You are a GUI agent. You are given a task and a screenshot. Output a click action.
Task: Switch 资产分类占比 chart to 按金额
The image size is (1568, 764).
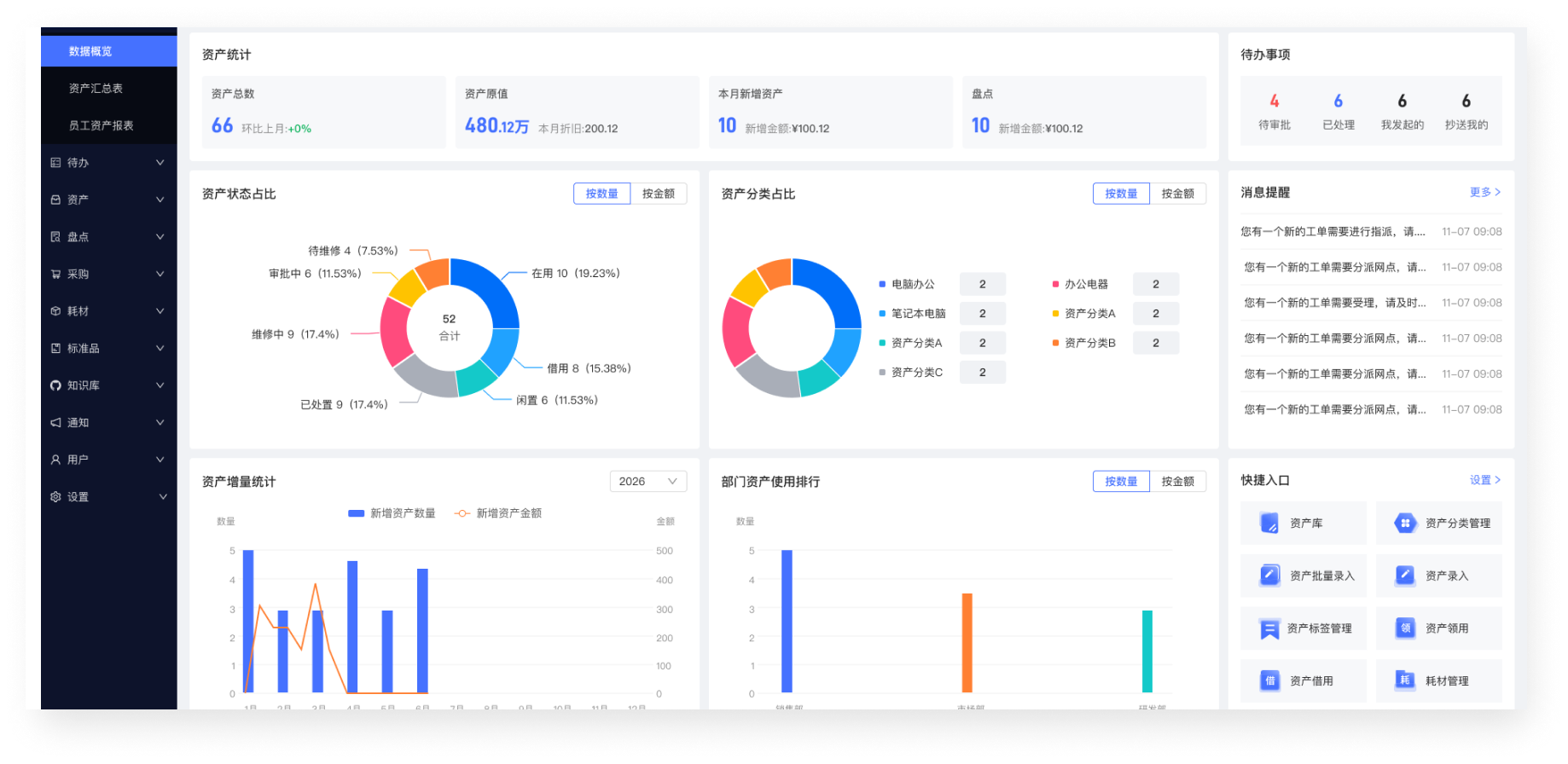1177,194
